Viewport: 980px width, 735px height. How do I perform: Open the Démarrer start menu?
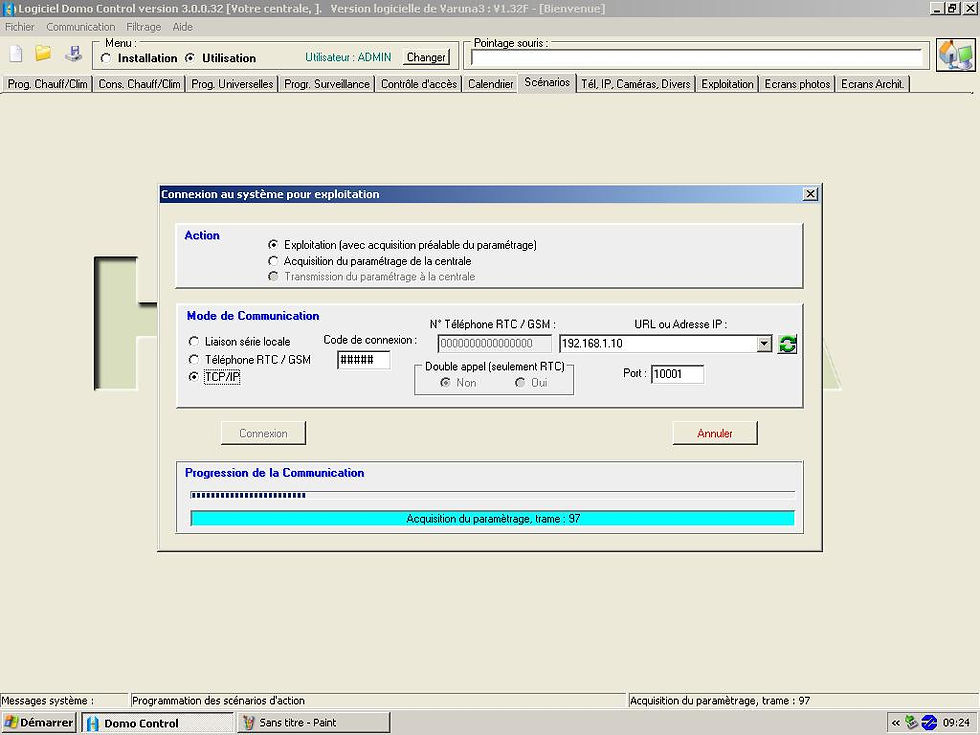pos(39,722)
